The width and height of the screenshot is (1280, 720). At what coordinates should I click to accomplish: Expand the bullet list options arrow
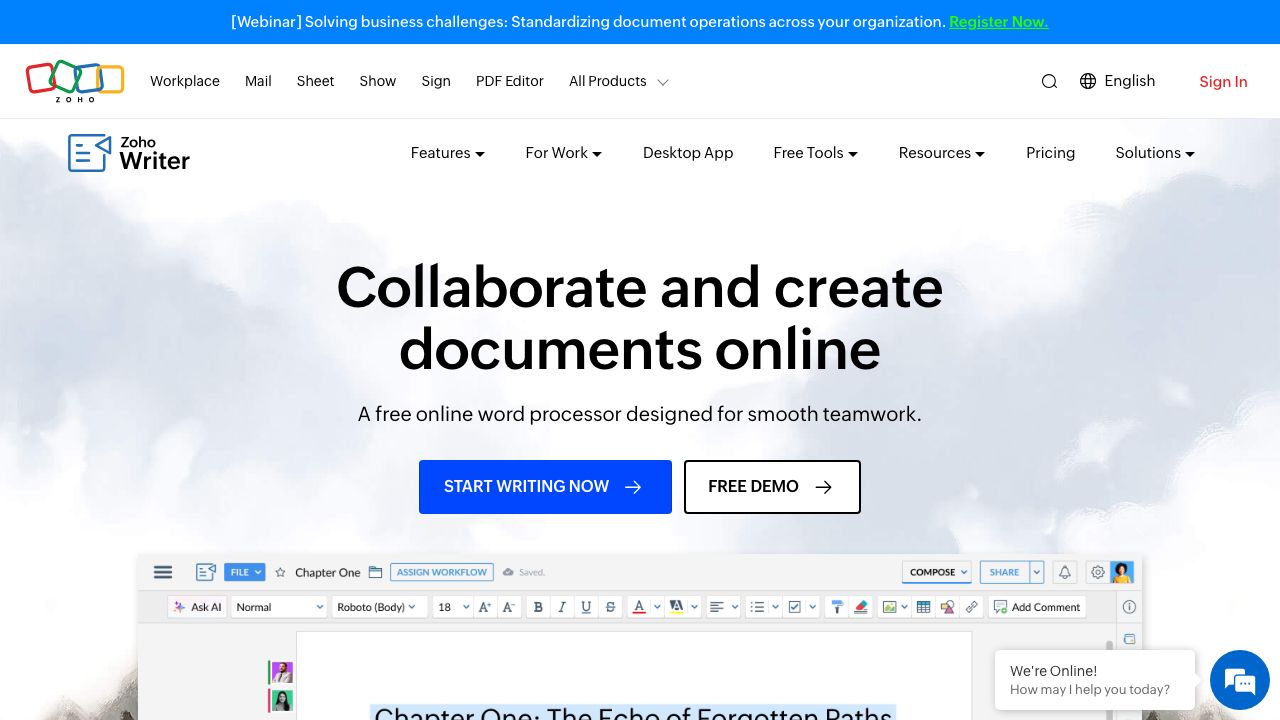[775, 607]
